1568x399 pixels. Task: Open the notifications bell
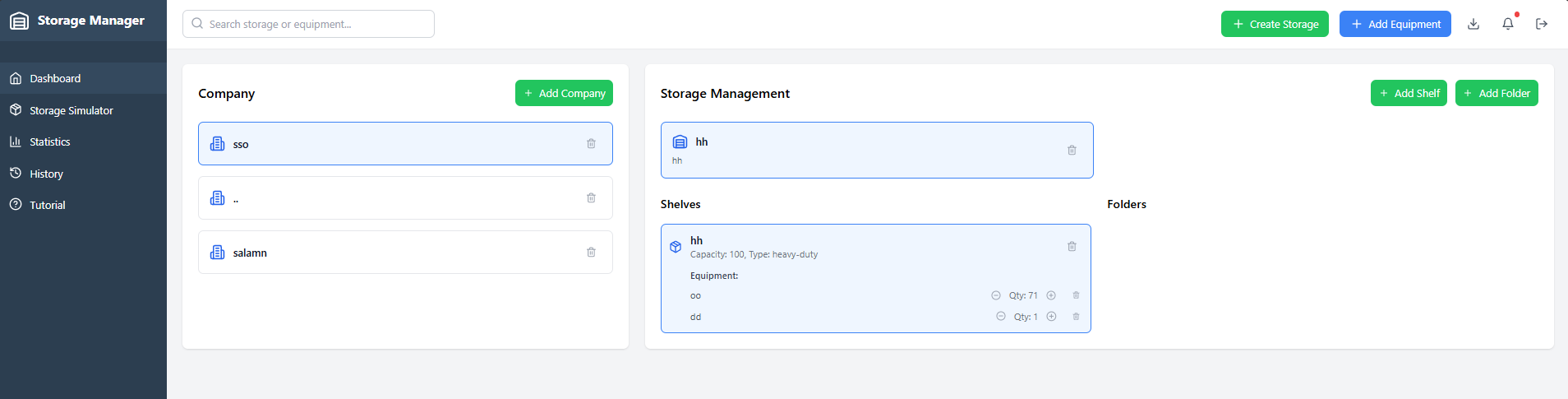pyautogui.click(x=1508, y=24)
